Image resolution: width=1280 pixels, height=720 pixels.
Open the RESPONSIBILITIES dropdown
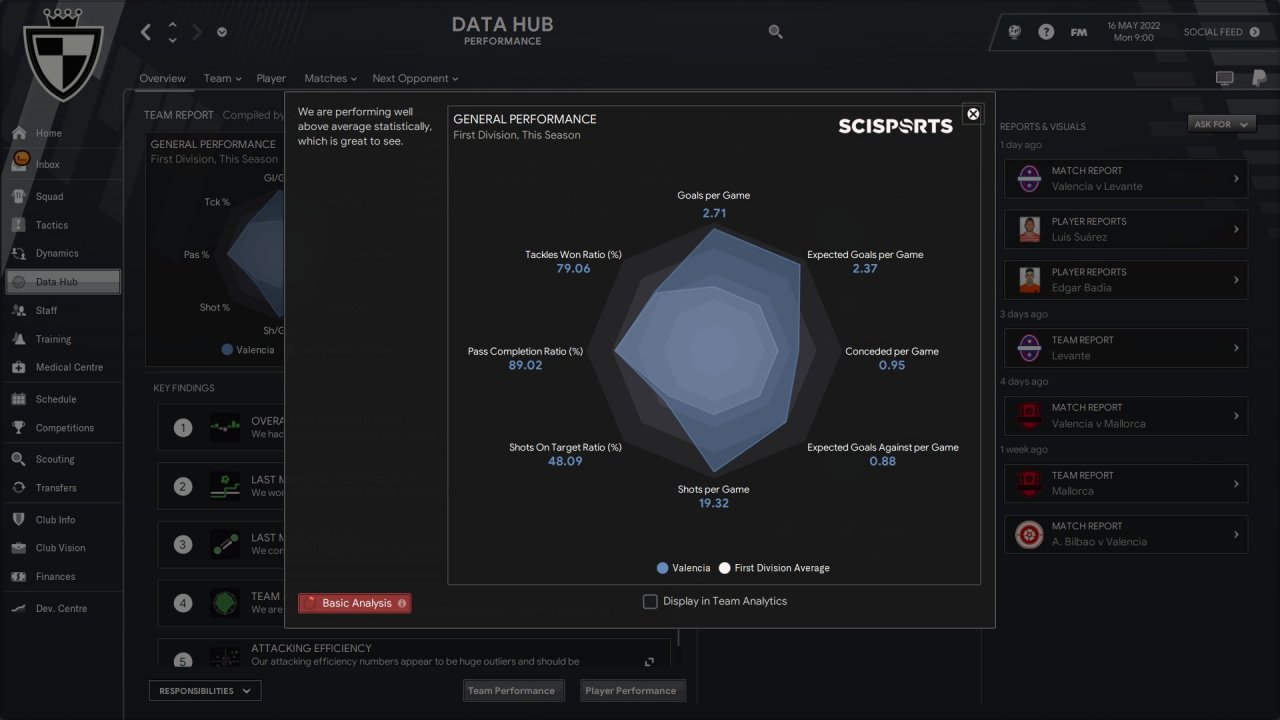coord(204,691)
